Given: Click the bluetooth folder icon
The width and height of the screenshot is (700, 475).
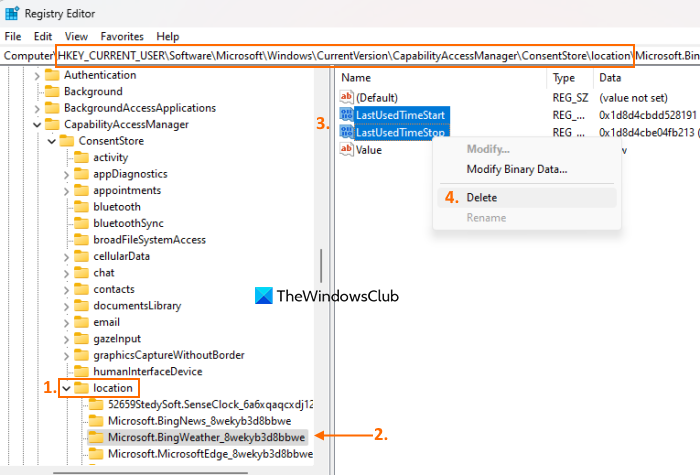Looking at the screenshot, I should coord(81,207).
